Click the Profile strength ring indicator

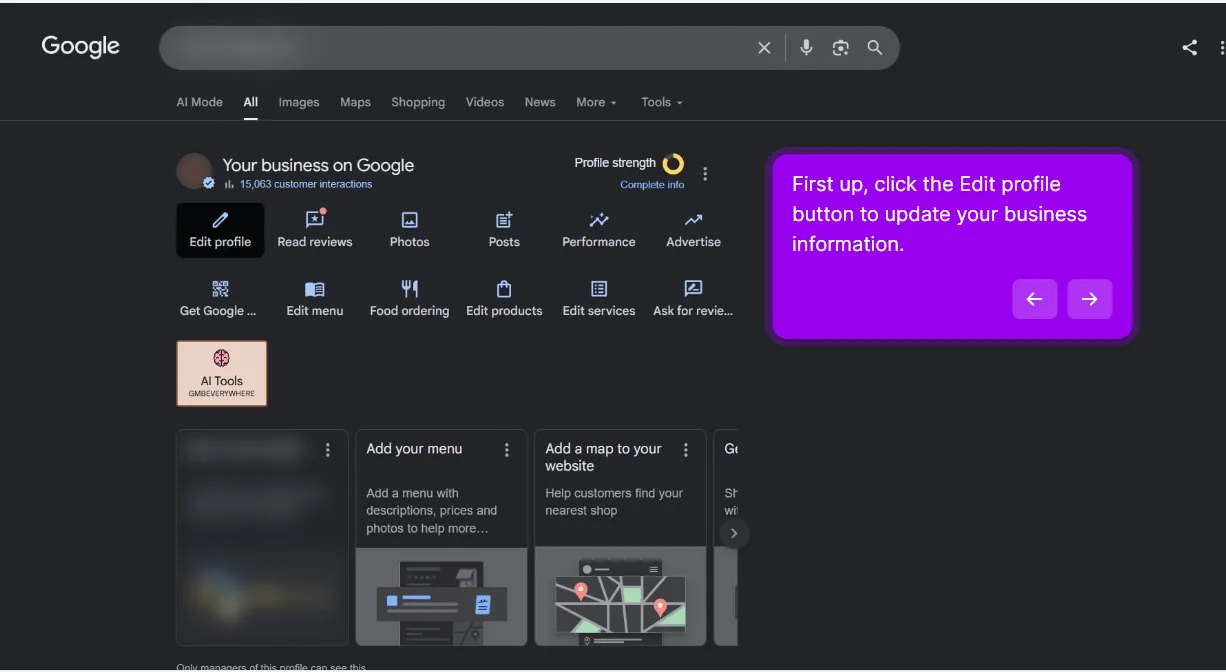click(673, 163)
